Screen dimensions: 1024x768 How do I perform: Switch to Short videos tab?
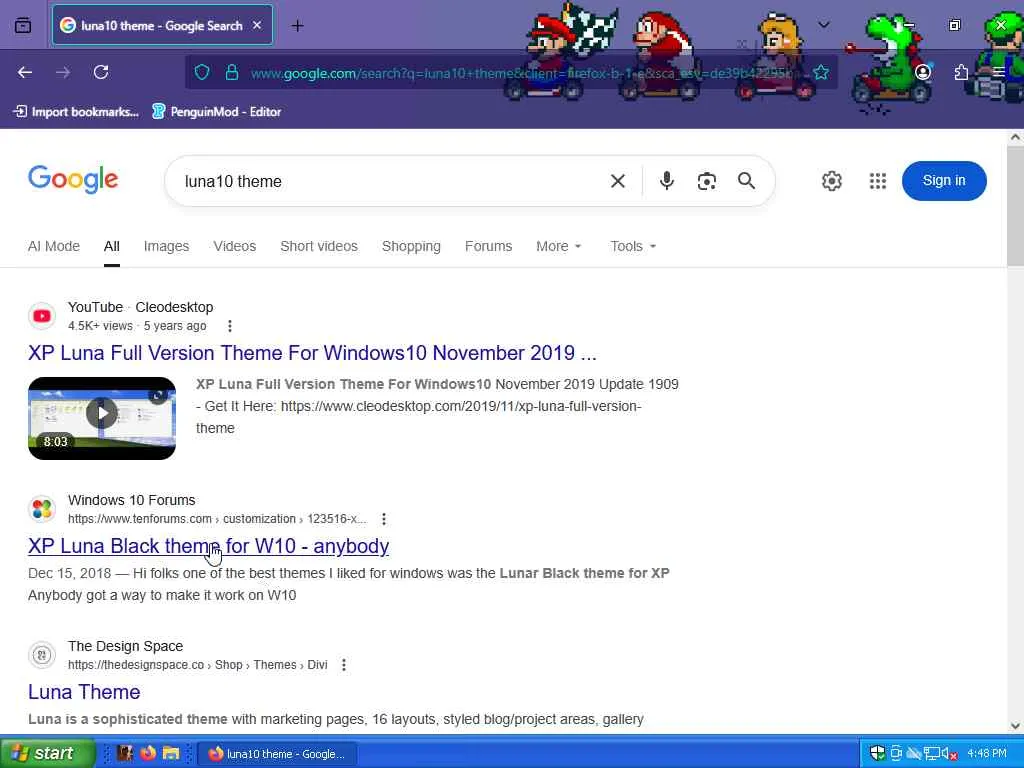point(319,246)
